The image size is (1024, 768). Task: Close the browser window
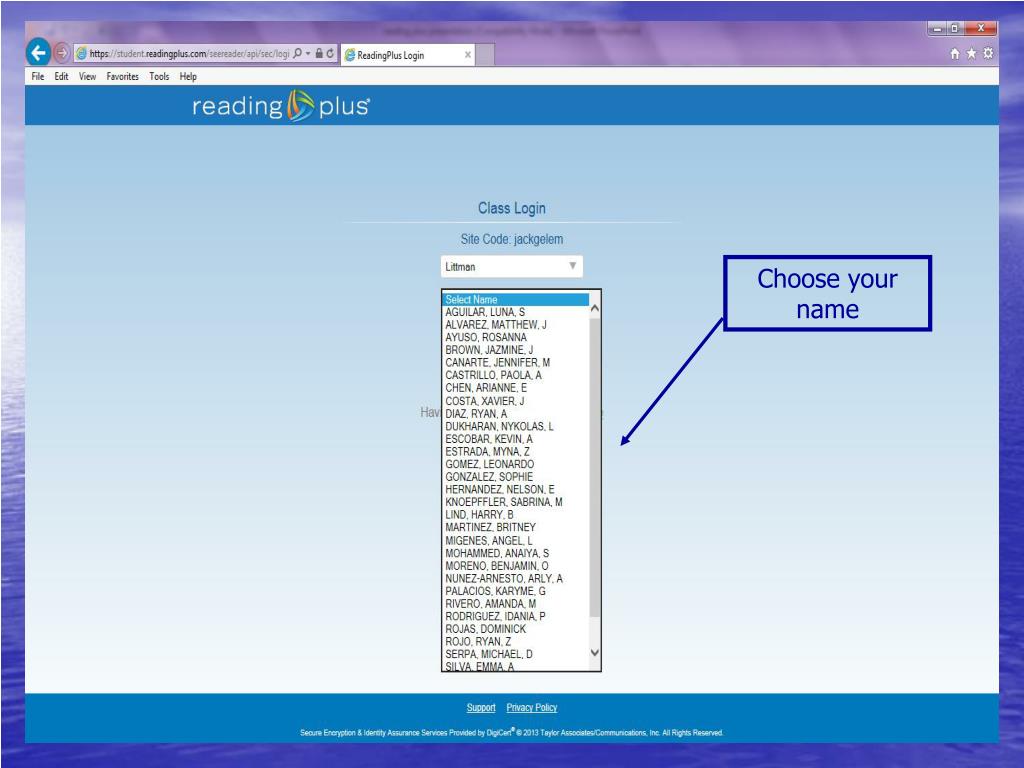(x=980, y=29)
